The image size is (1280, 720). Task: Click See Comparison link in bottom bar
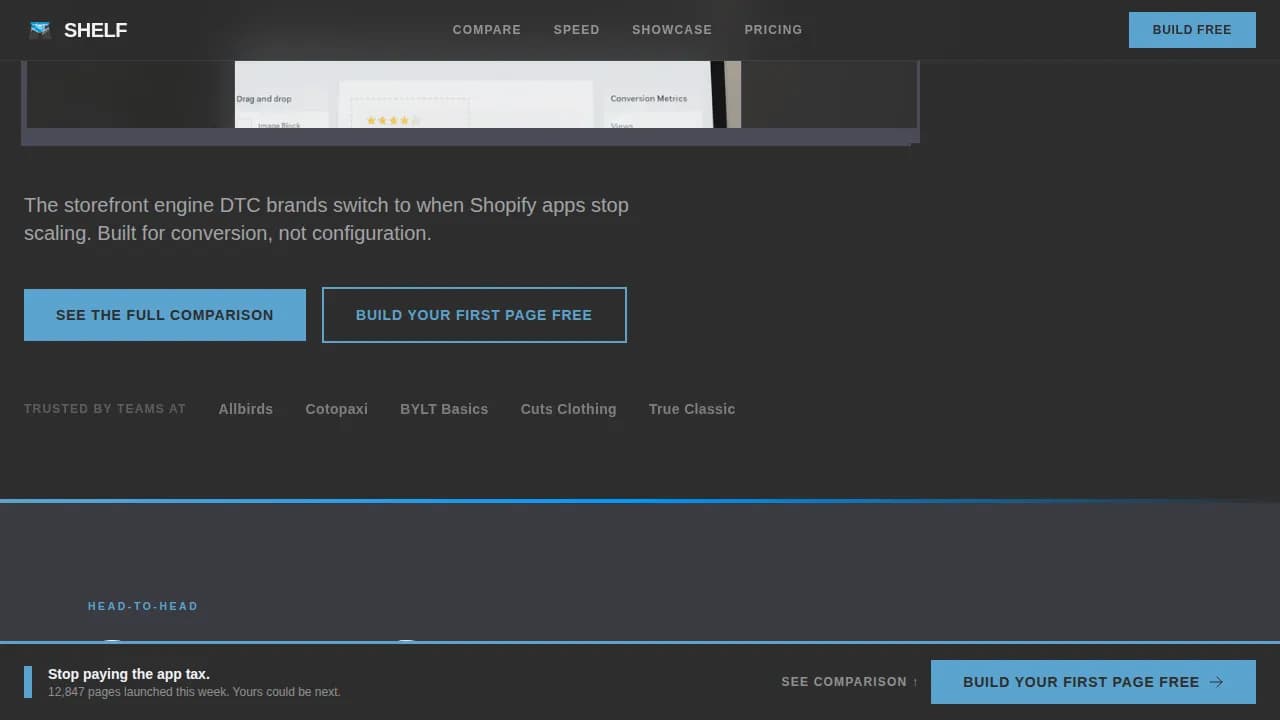(850, 682)
